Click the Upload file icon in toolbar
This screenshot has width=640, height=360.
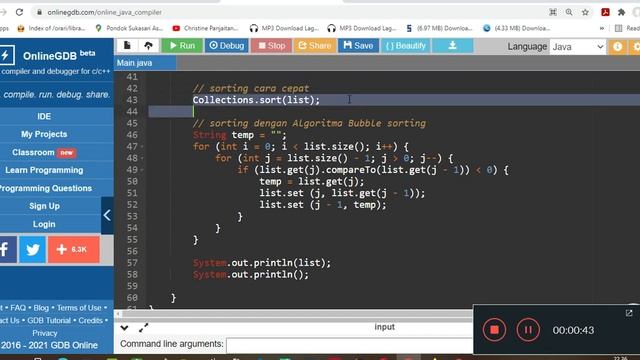click(x=148, y=46)
